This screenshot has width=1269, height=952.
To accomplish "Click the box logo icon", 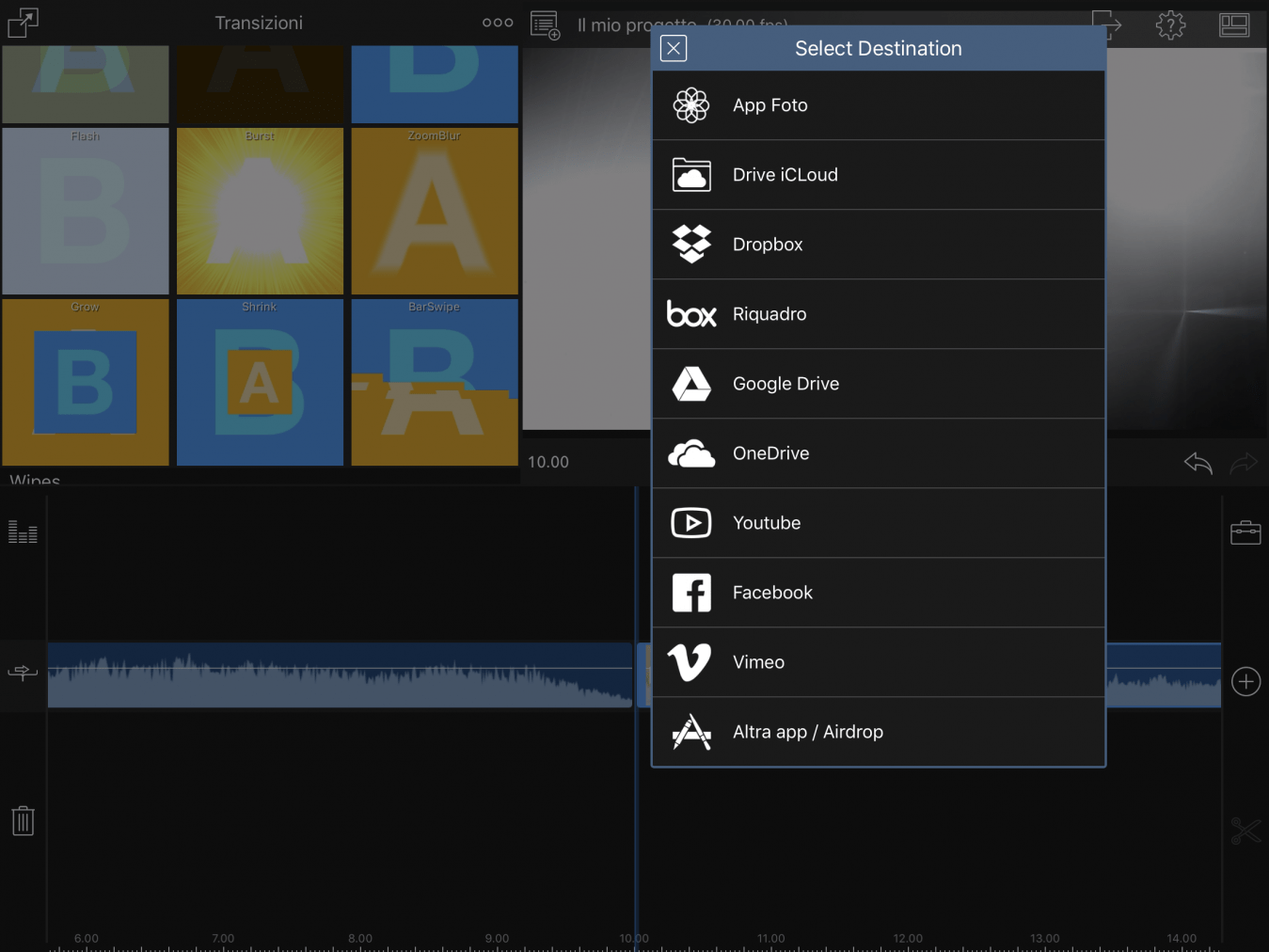I will coord(691,313).
